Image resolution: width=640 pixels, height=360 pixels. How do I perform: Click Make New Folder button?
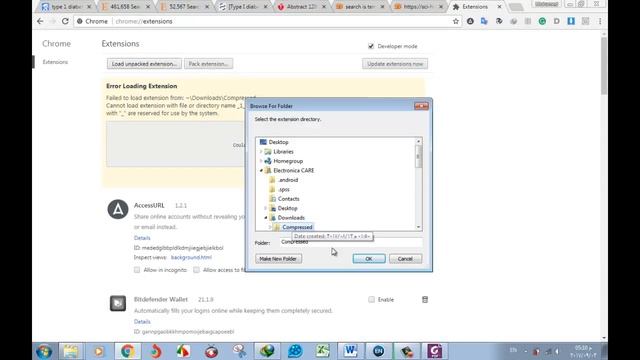(278, 259)
